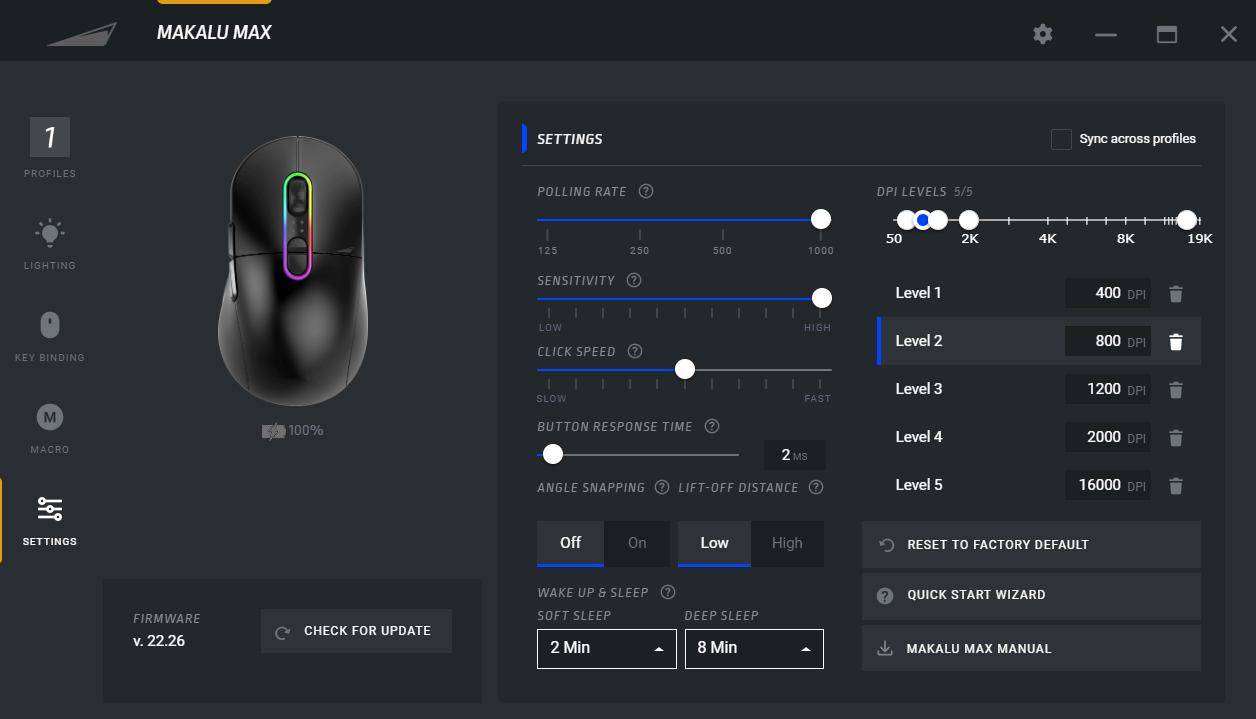Set Angle Snapping to Off
Image resolution: width=1256 pixels, height=719 pixels.
point(570,543)
